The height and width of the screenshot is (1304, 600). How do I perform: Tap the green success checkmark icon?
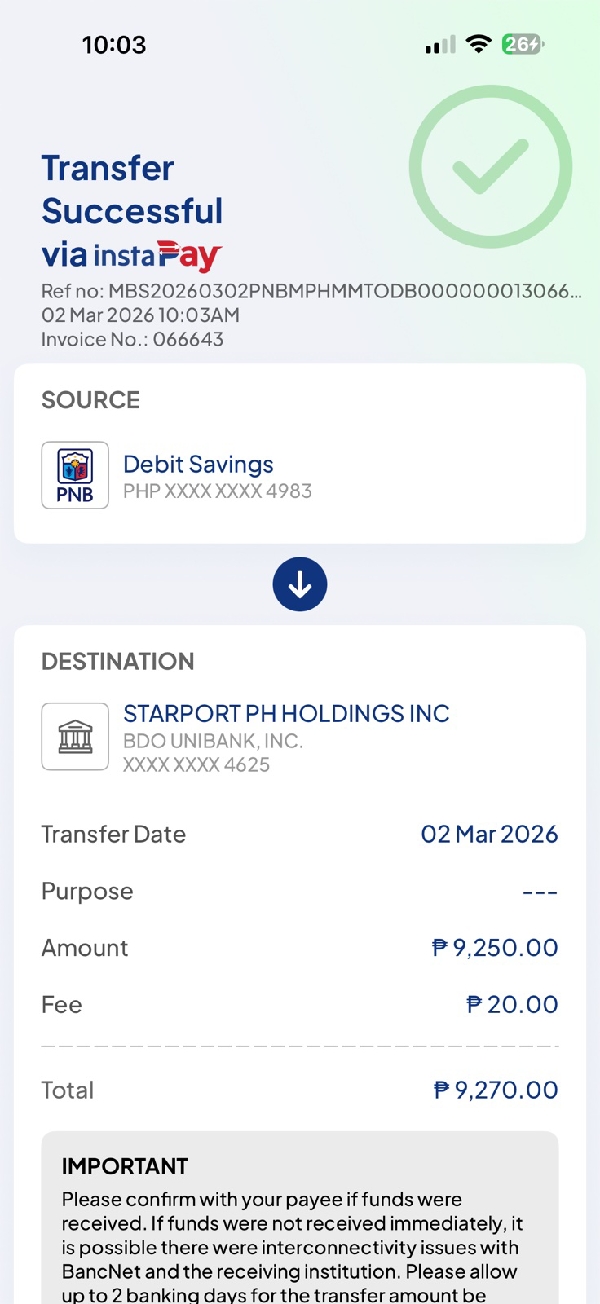pyautogui.click(x=490, y=167)
